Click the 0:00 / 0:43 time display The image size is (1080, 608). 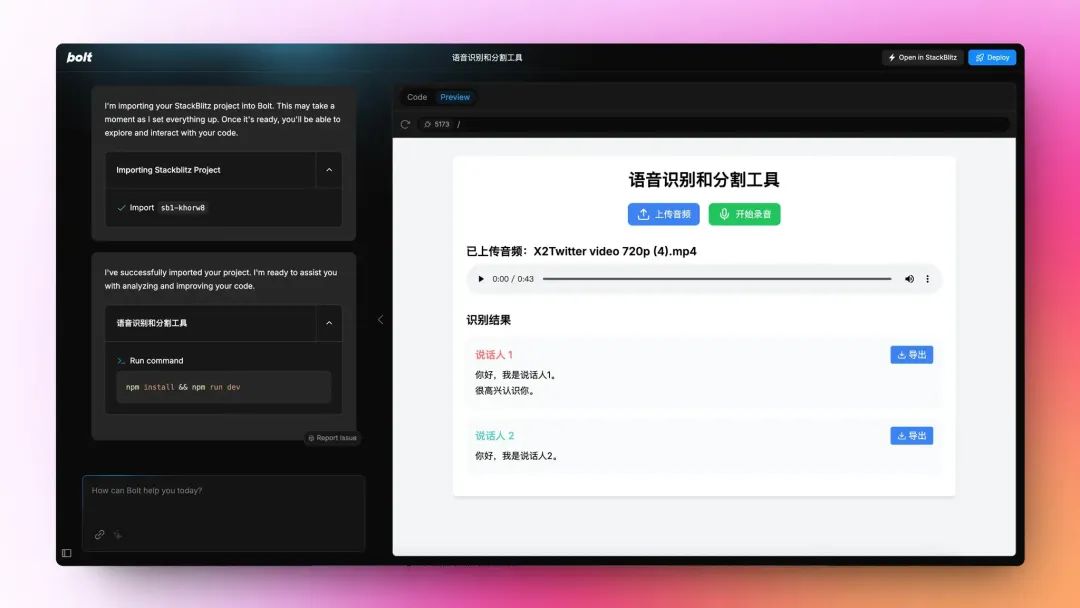pyautogui.click(x=513, y=279)
